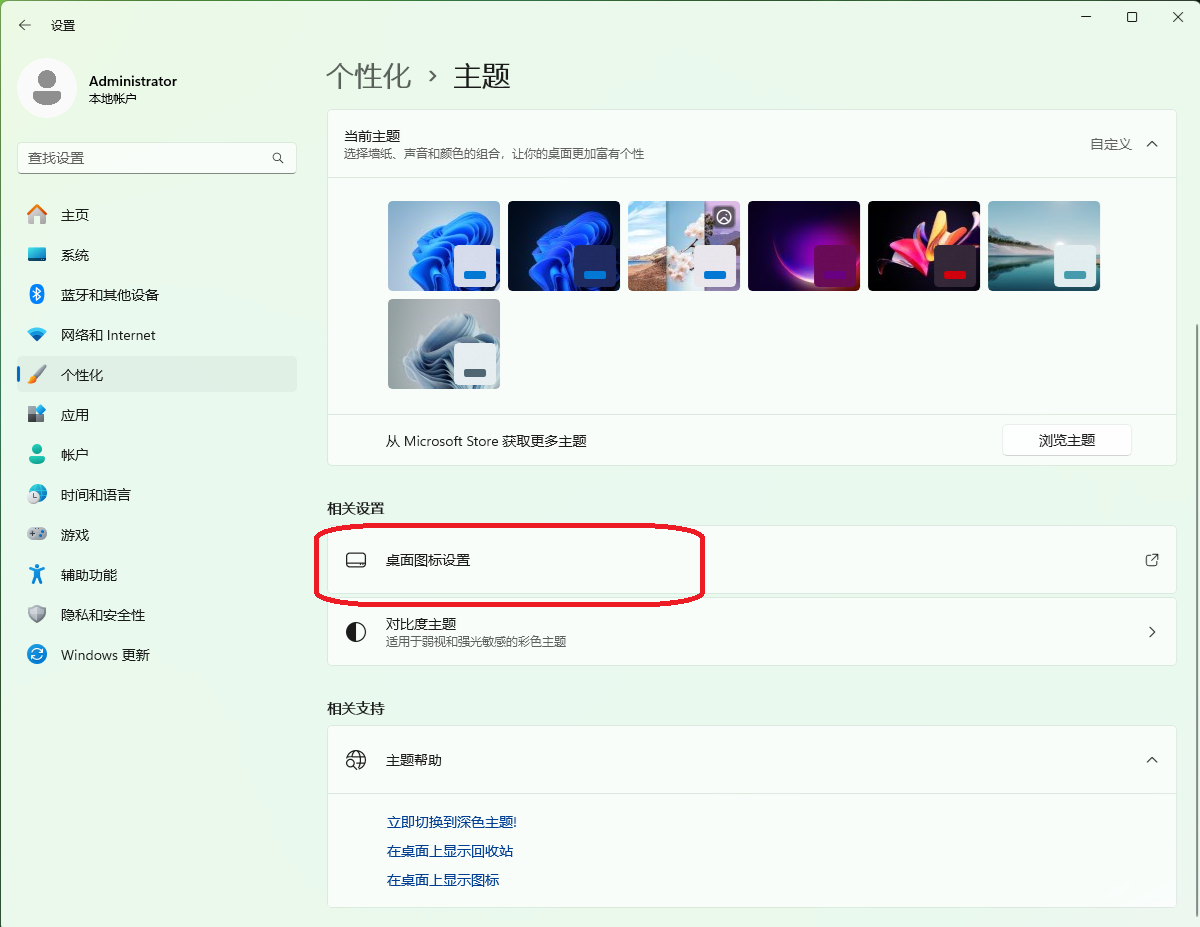Open 时间和语言 settings
This screenshot has width=1200, height=927.
click(x=157, y=495)
